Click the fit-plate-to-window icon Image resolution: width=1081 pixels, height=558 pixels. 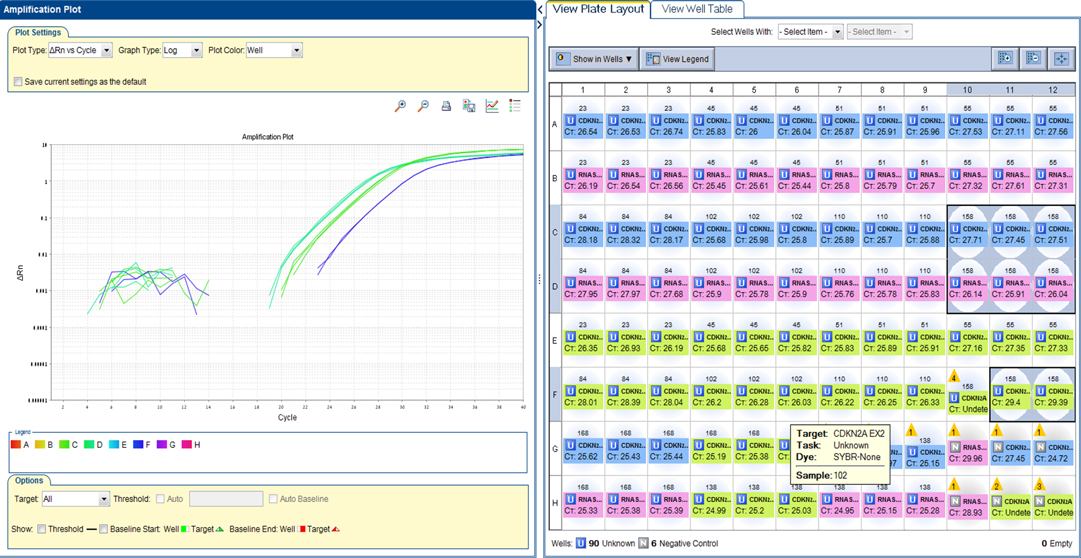pos(1061,59)
